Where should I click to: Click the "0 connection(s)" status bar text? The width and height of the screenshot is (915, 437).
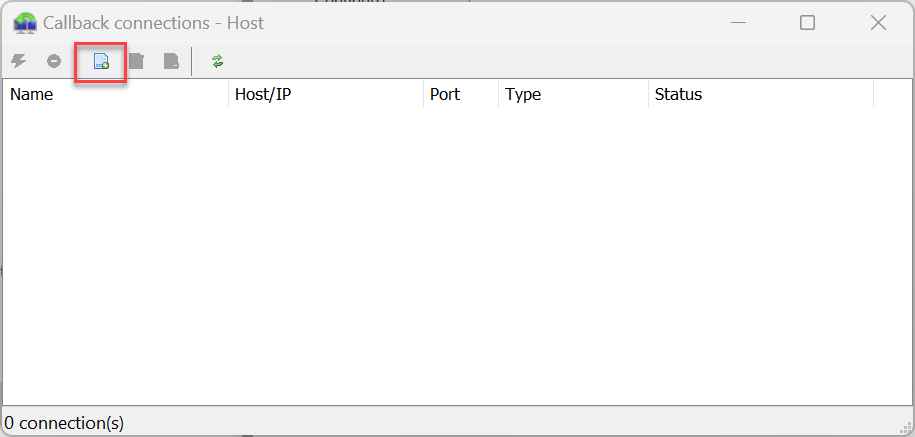click(x=64, y=423)
